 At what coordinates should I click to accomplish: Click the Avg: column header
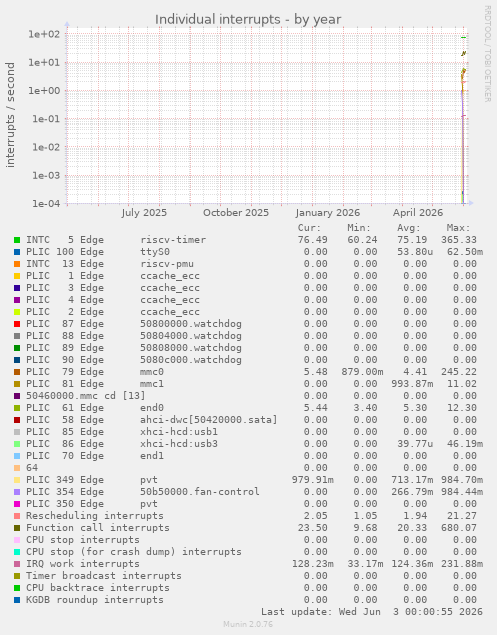pos(409,228)
